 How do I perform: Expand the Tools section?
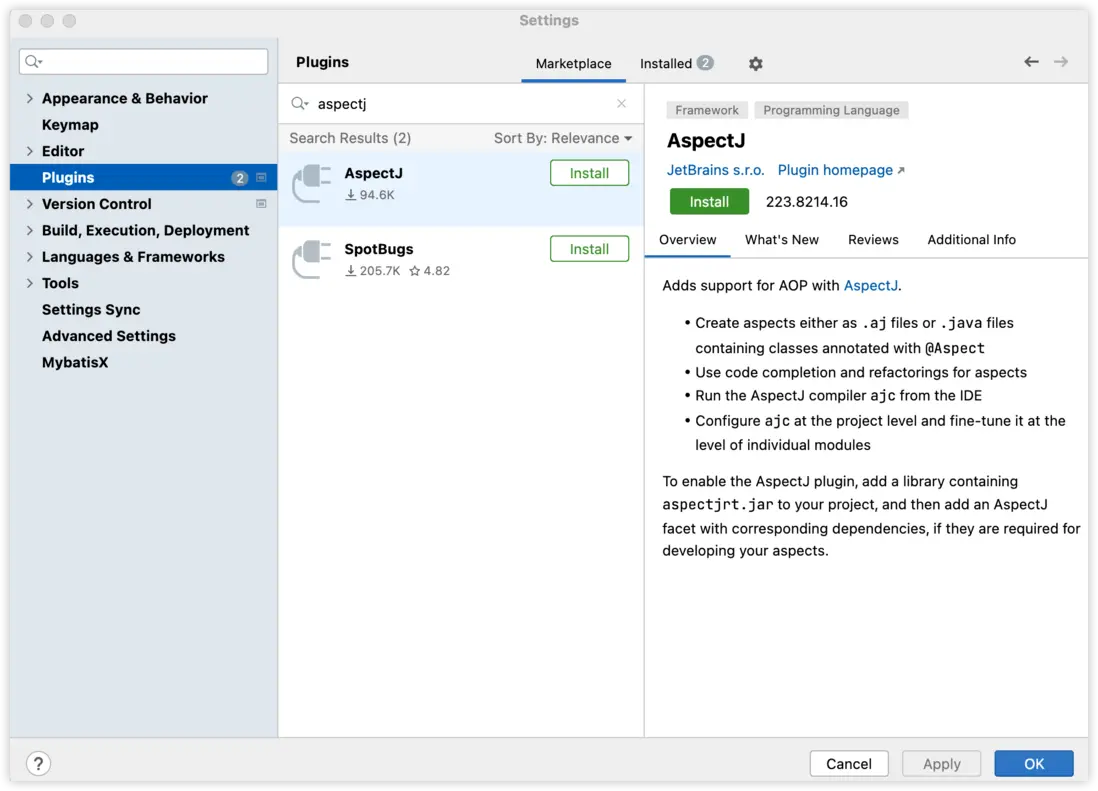point(29,284)
